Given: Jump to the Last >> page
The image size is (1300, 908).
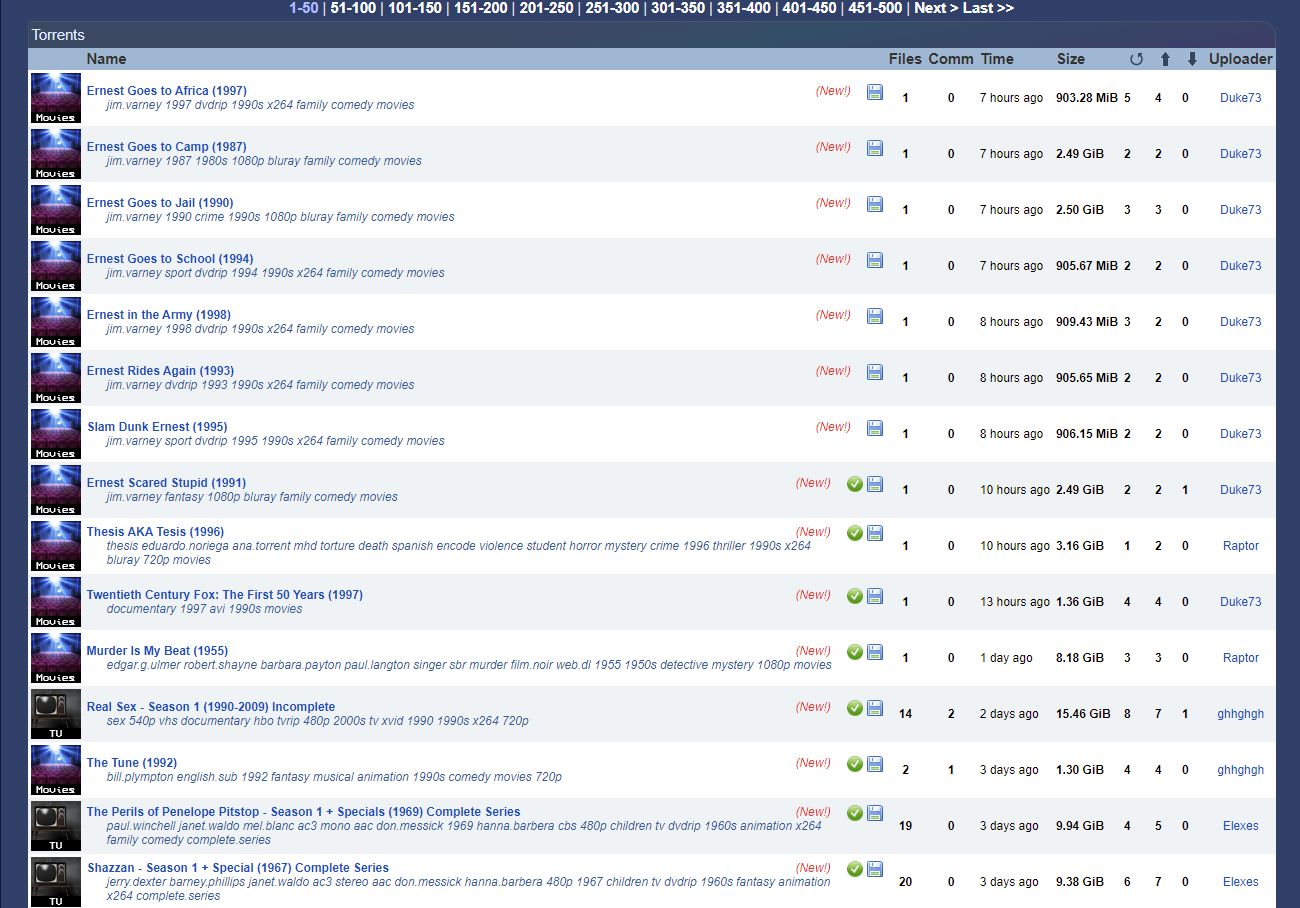Looking at the screenshot, I should [989, 8].
